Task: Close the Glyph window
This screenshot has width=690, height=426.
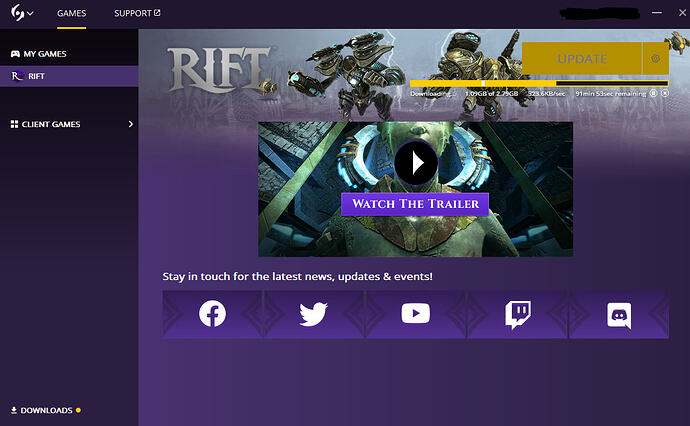Action: click(x=682, y=13)
